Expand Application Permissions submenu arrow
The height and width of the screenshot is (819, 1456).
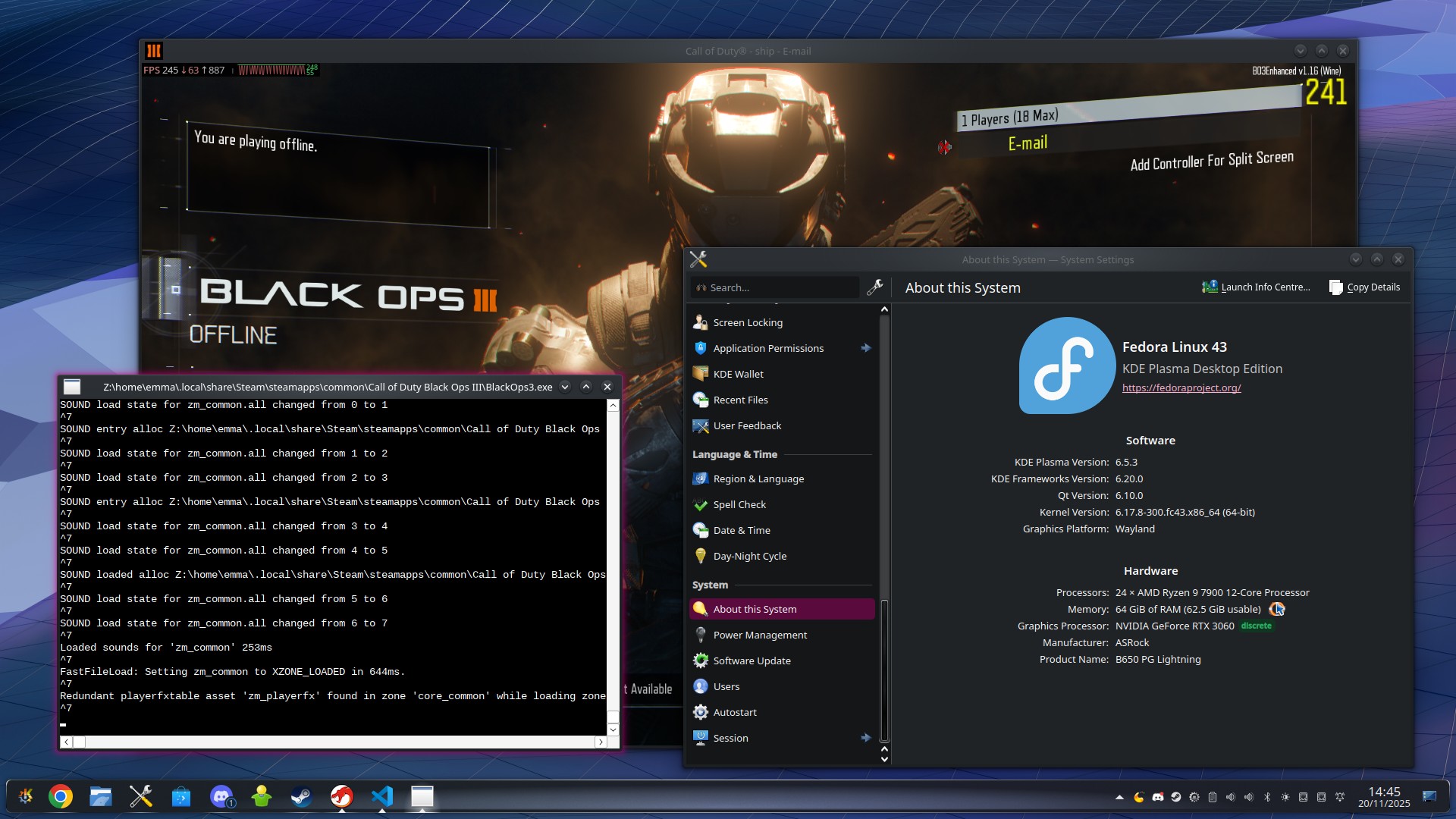(x=865, y=348)
